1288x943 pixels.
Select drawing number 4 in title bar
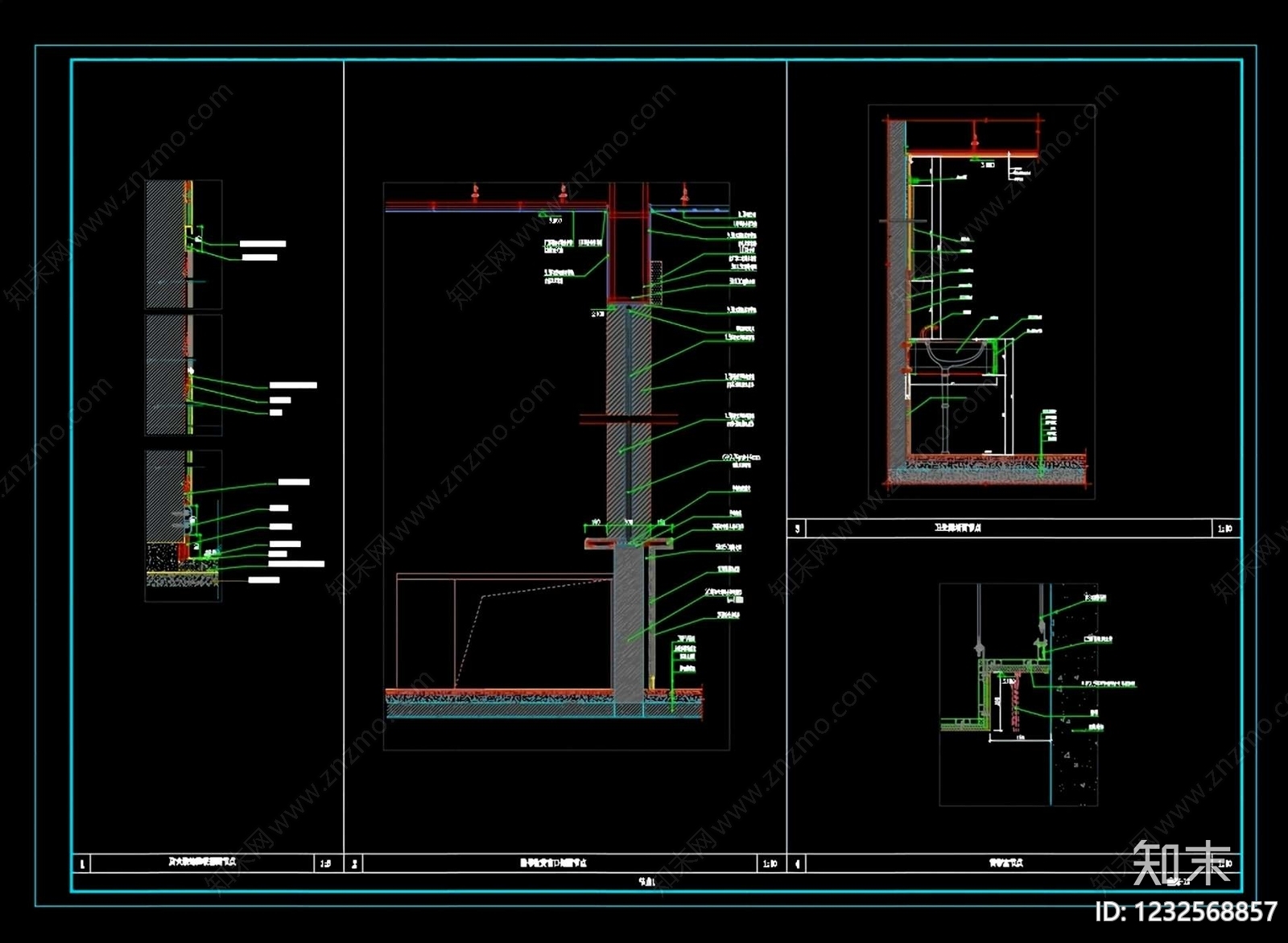point(797,864)
